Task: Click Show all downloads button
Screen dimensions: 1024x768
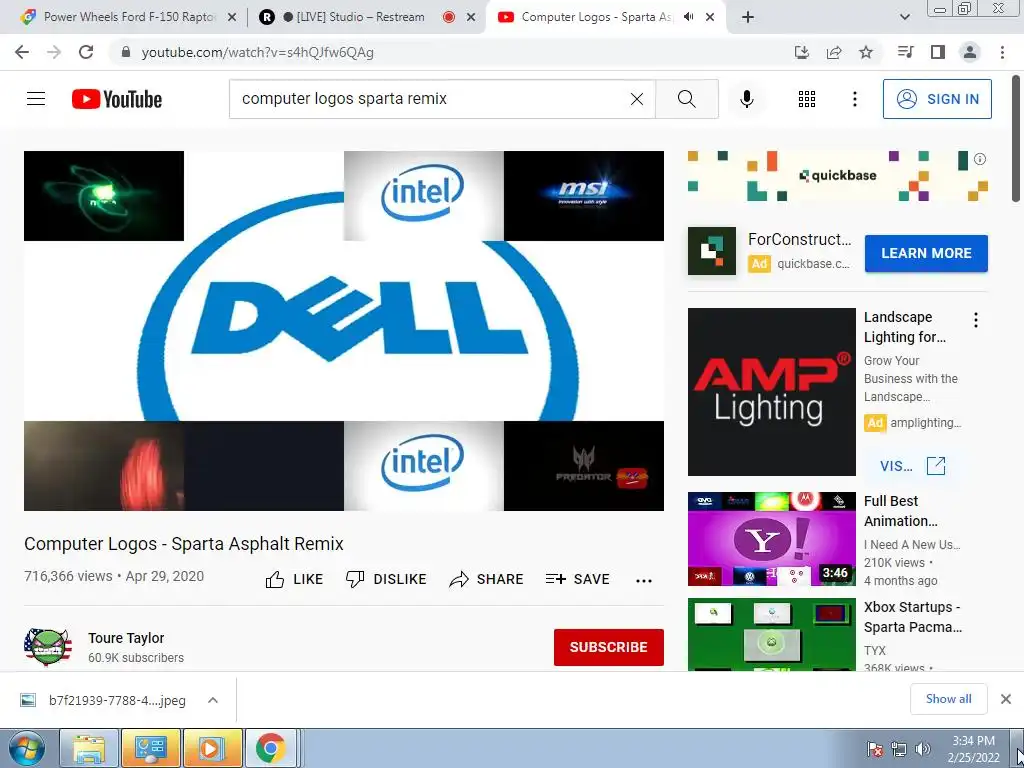Action: 948,699
